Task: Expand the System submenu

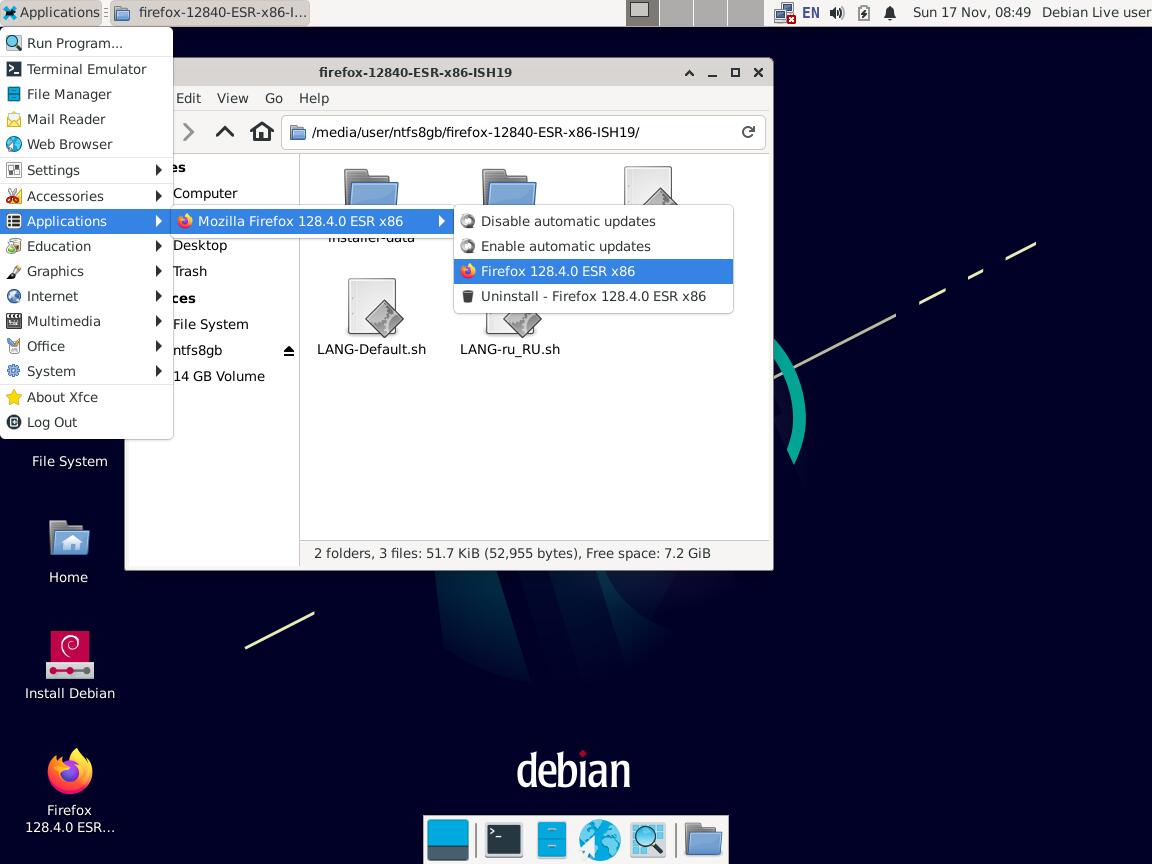Action: click(x=87, y=371)
